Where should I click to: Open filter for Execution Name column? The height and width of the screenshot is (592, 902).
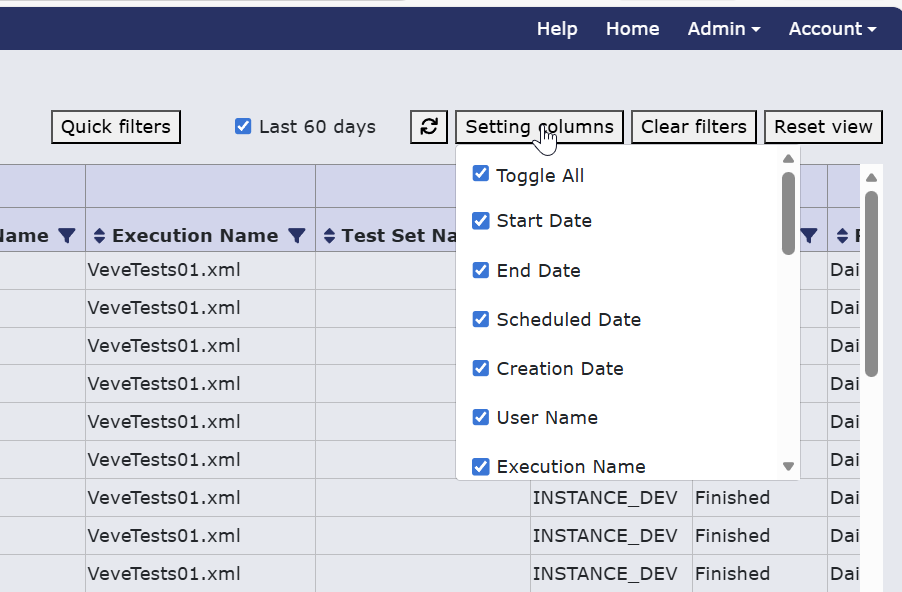pyautogui.click(x=297, y=235)
